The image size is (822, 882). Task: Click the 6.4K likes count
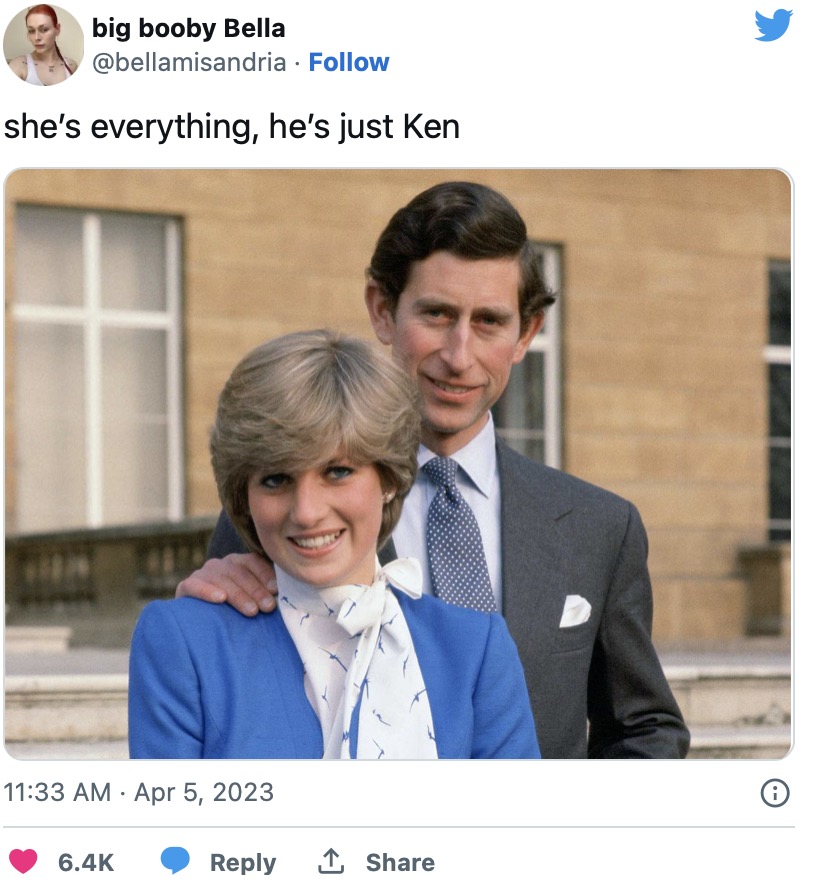(x=86, y=862)
